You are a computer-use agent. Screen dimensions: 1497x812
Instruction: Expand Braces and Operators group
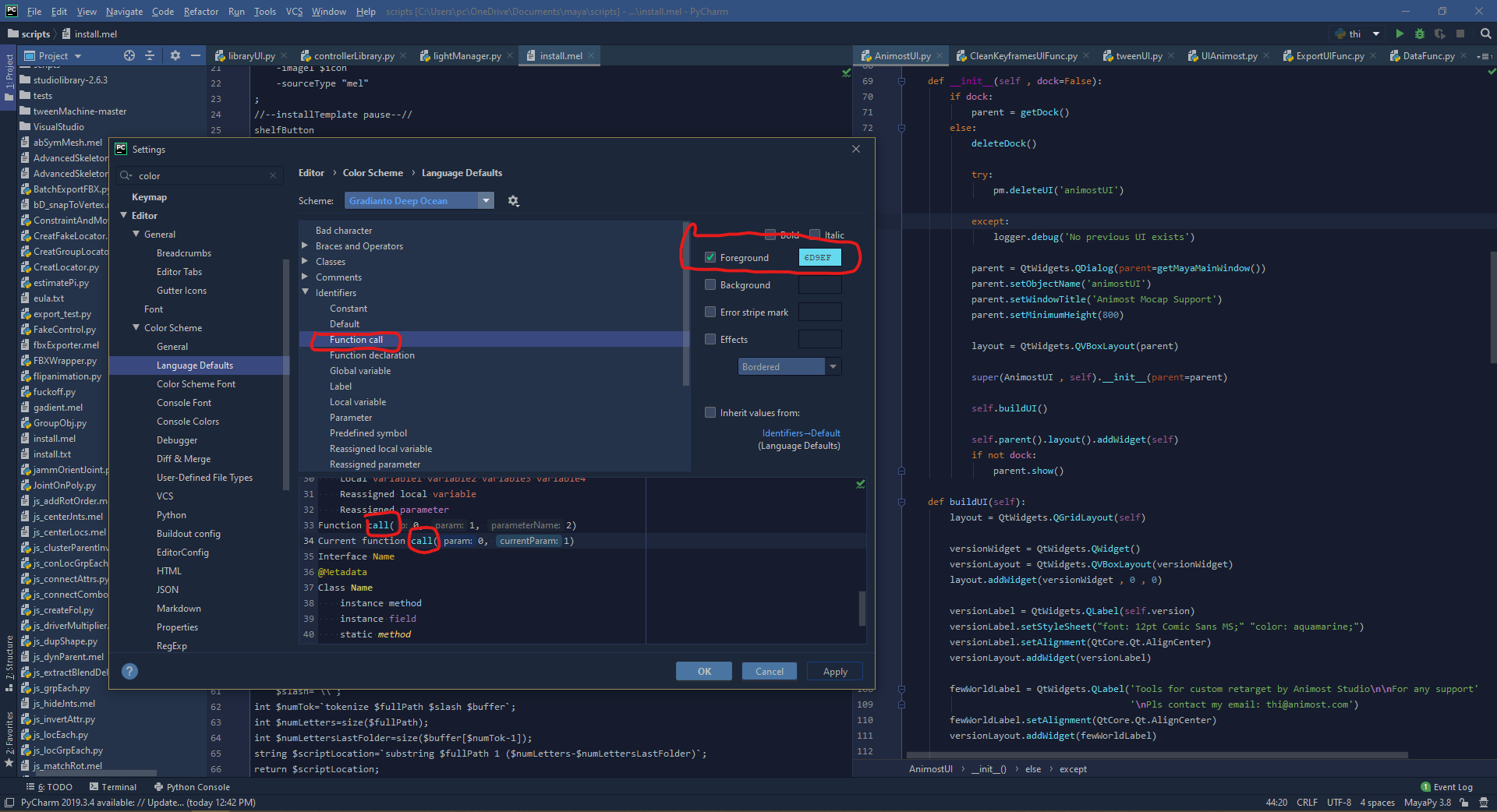(x=305, y=246)
